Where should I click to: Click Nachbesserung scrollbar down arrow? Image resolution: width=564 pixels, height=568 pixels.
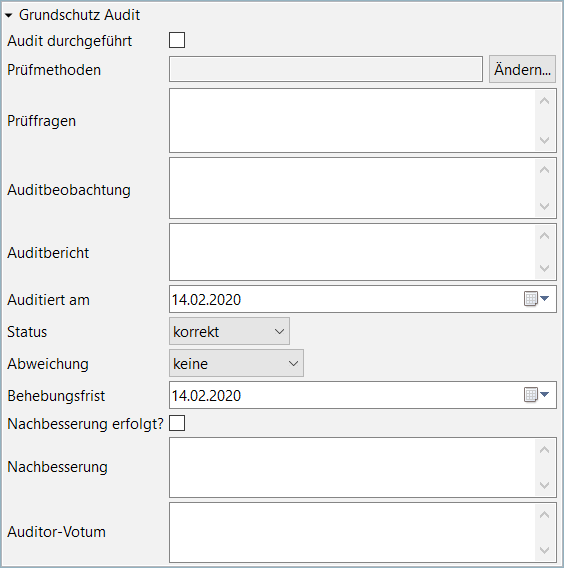tap(544, 485)
